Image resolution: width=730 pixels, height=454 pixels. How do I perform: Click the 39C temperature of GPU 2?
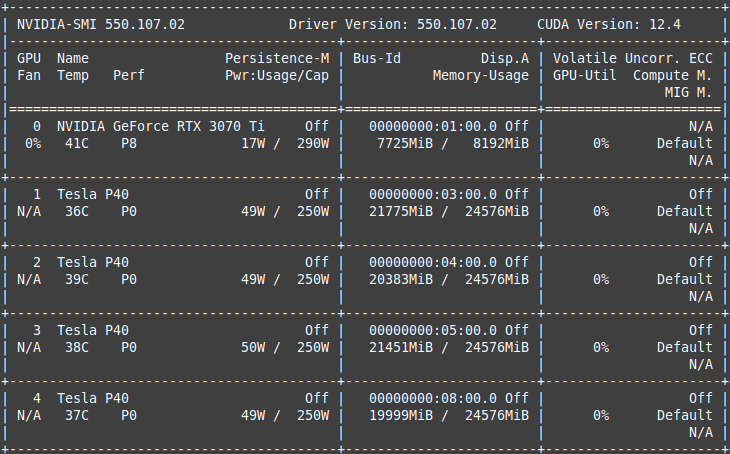click(77, 279)
